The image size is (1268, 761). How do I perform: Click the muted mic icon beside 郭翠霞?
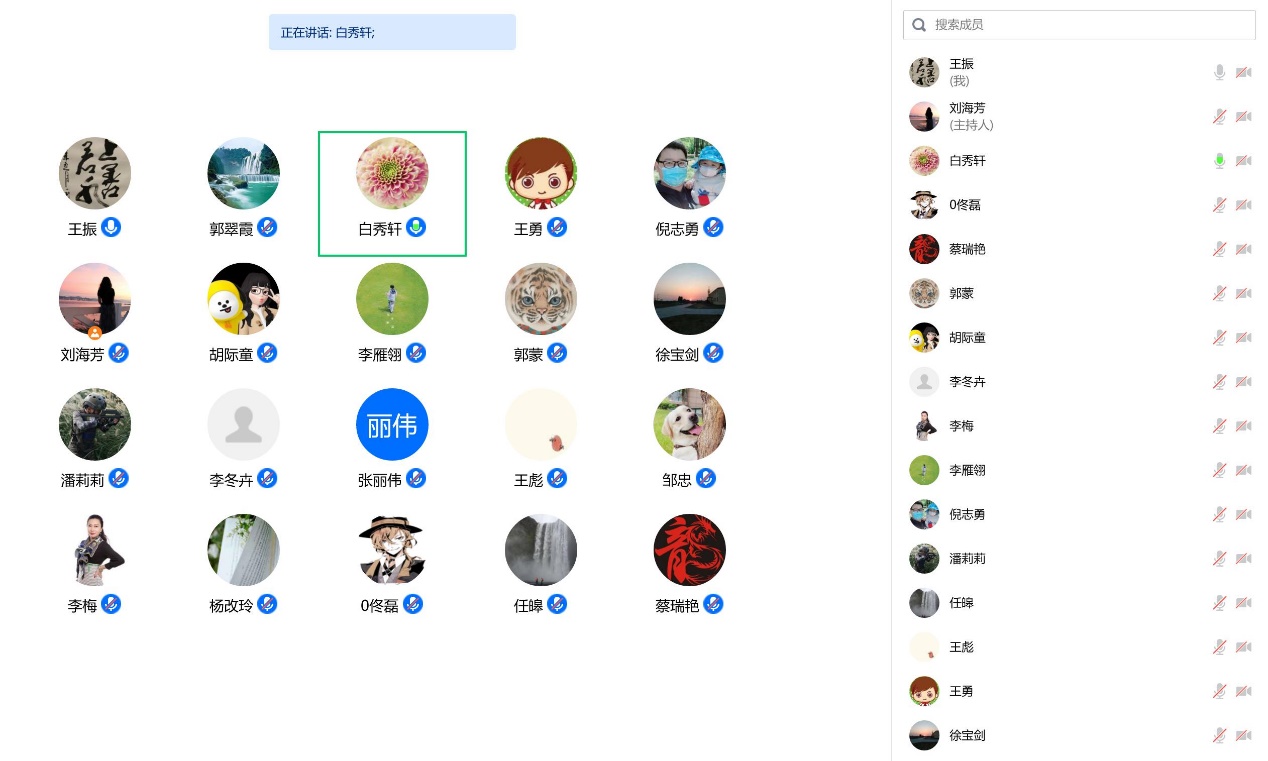coord(267,227)
